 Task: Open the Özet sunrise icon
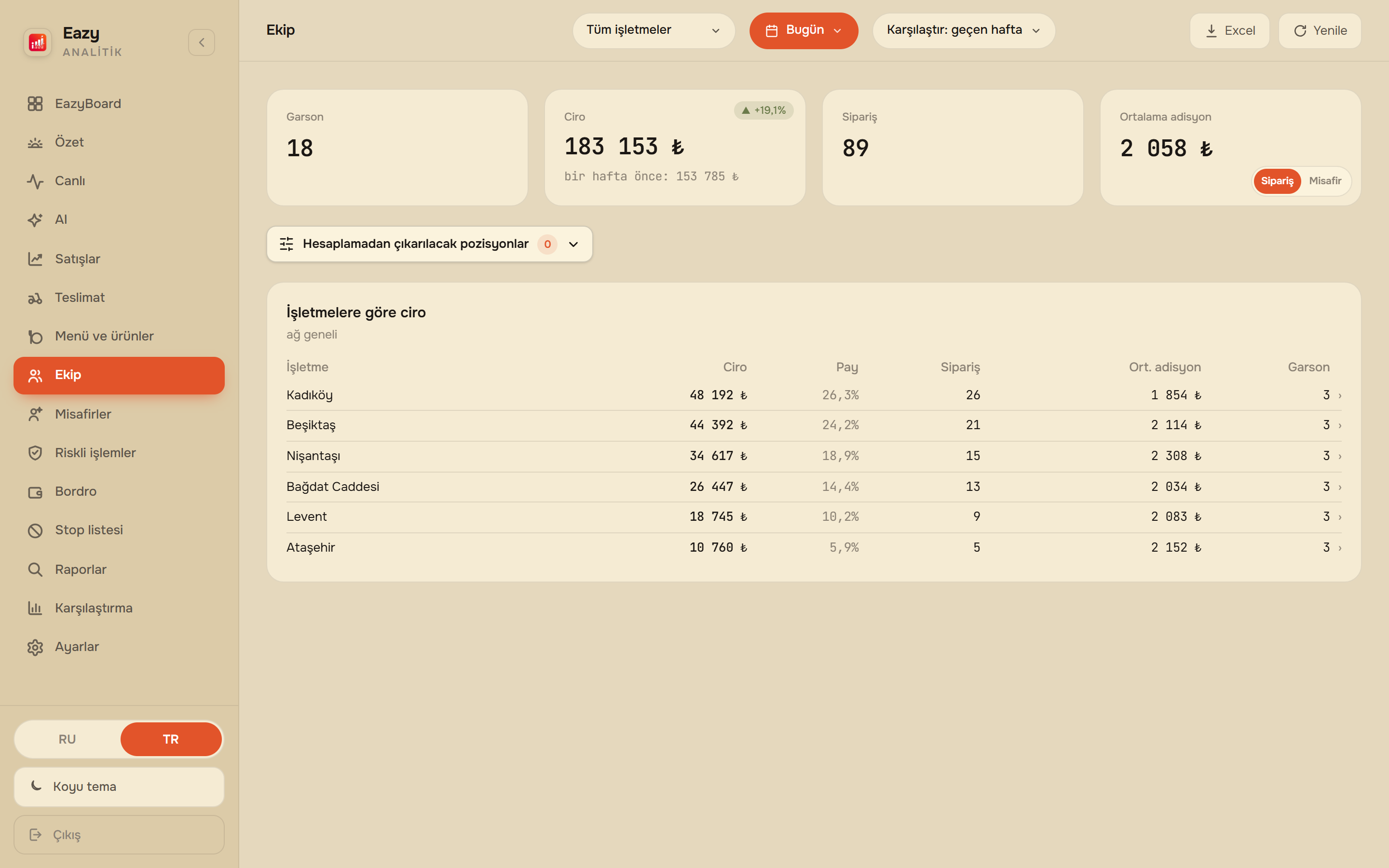(x=35, y=142)
